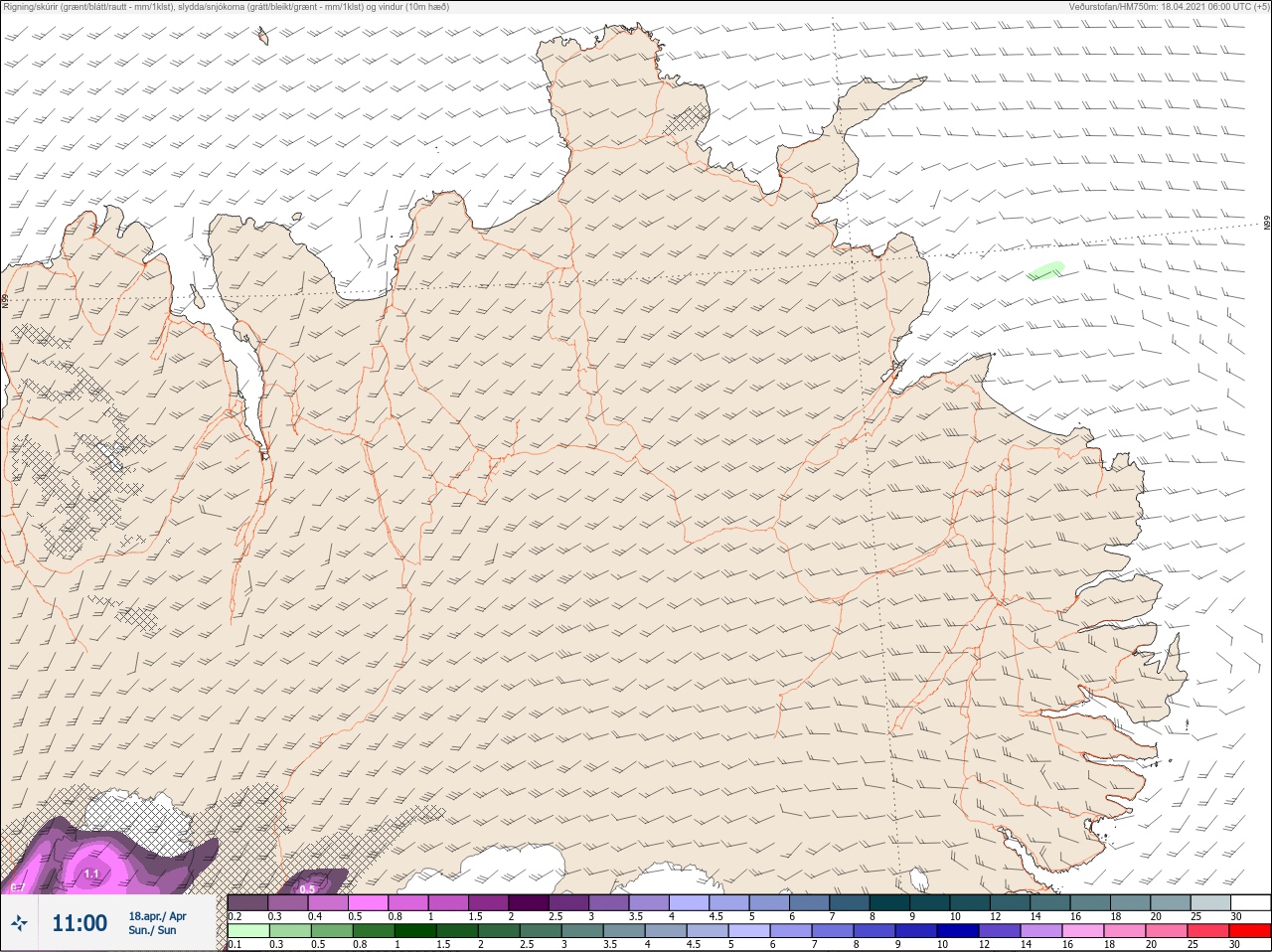Click the '1.1' precipitation value on the map
Image resolution: width=1272 pixels, height=952 pixels.
[x=92, y=873]
